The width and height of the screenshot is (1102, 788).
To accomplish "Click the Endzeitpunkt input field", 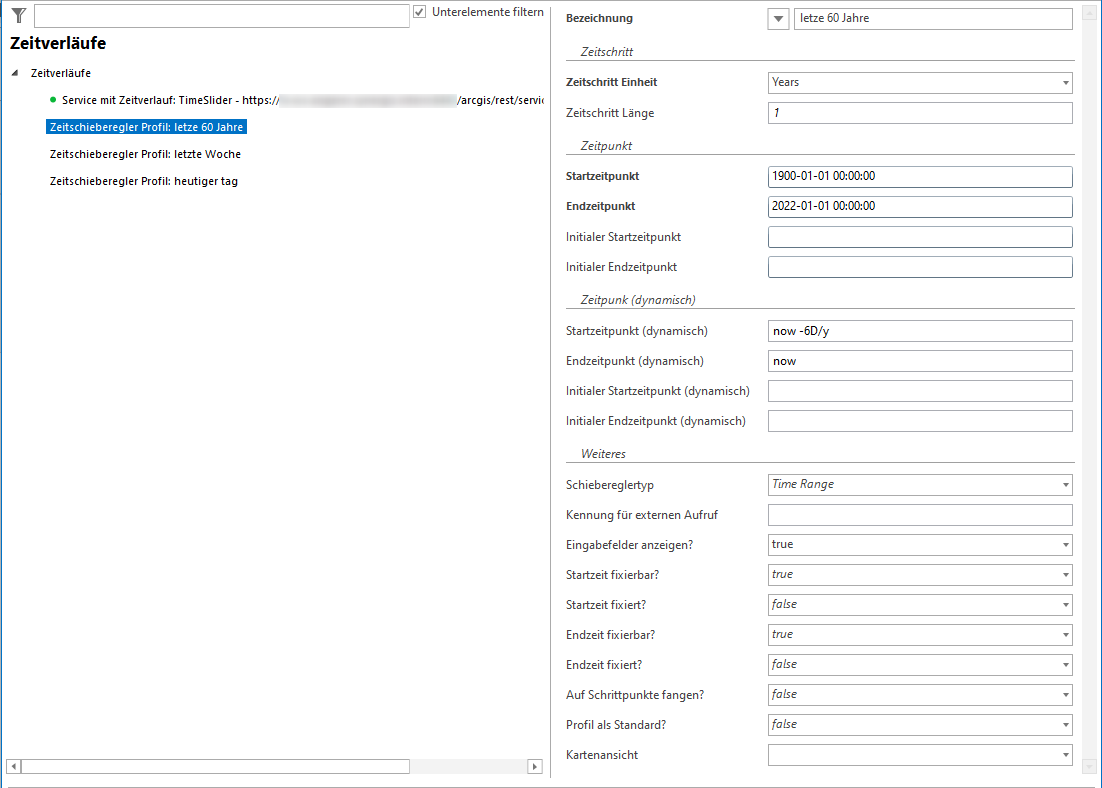I will pos(919,207).
